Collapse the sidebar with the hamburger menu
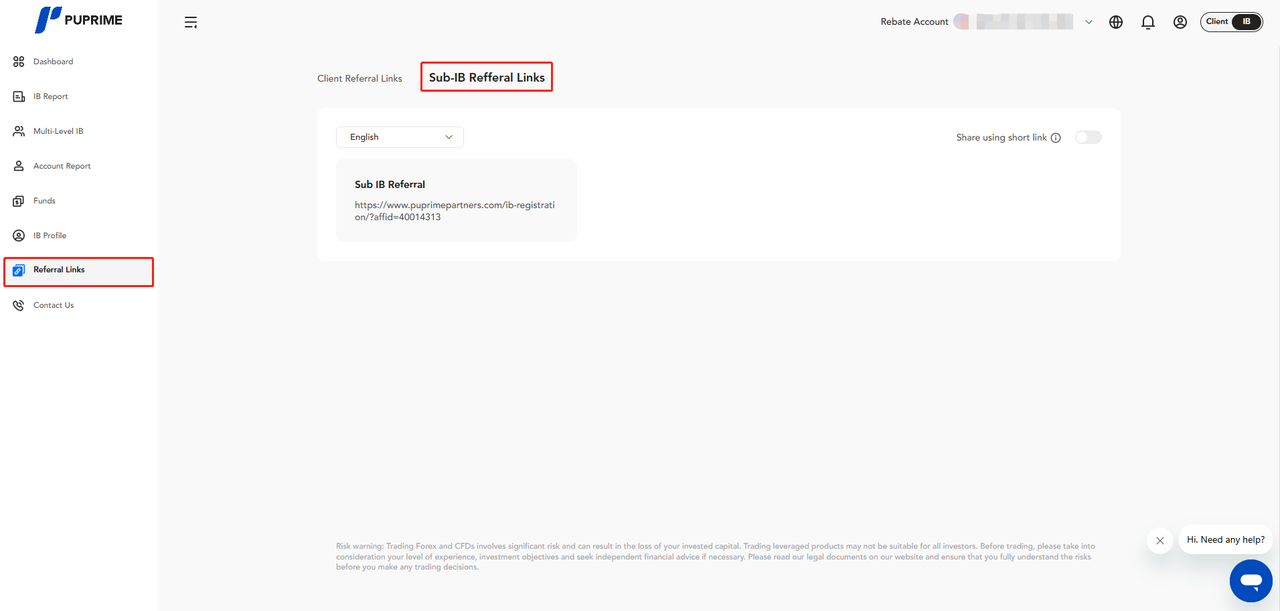This screenshot has width=1280, height=611. click(x=191, y=22)
